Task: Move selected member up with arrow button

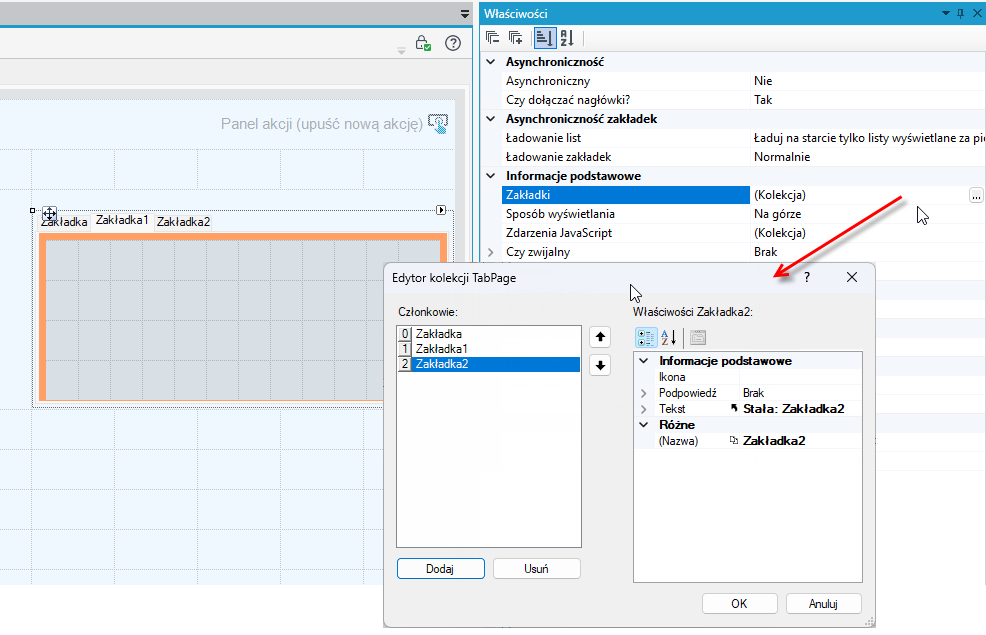Action: click(600, 337)
